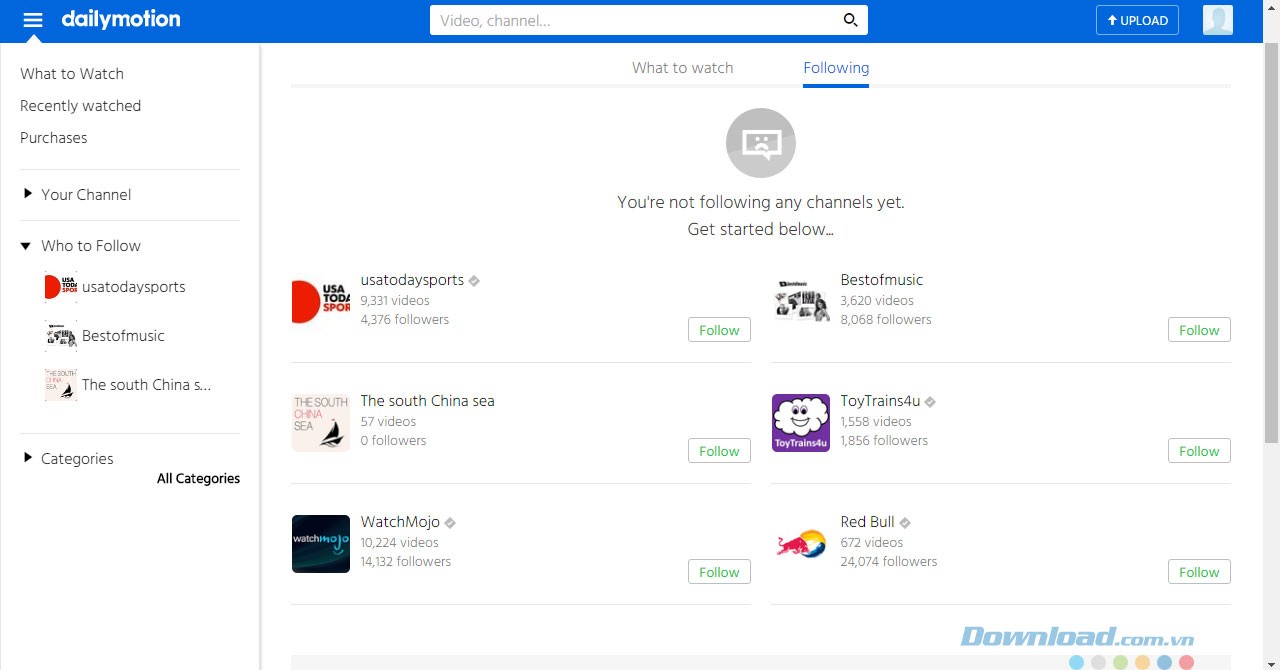This screenshot has height=670, width=1280.
Task: Open the ToyTrains4u channel icon
Action: [800, 423]
